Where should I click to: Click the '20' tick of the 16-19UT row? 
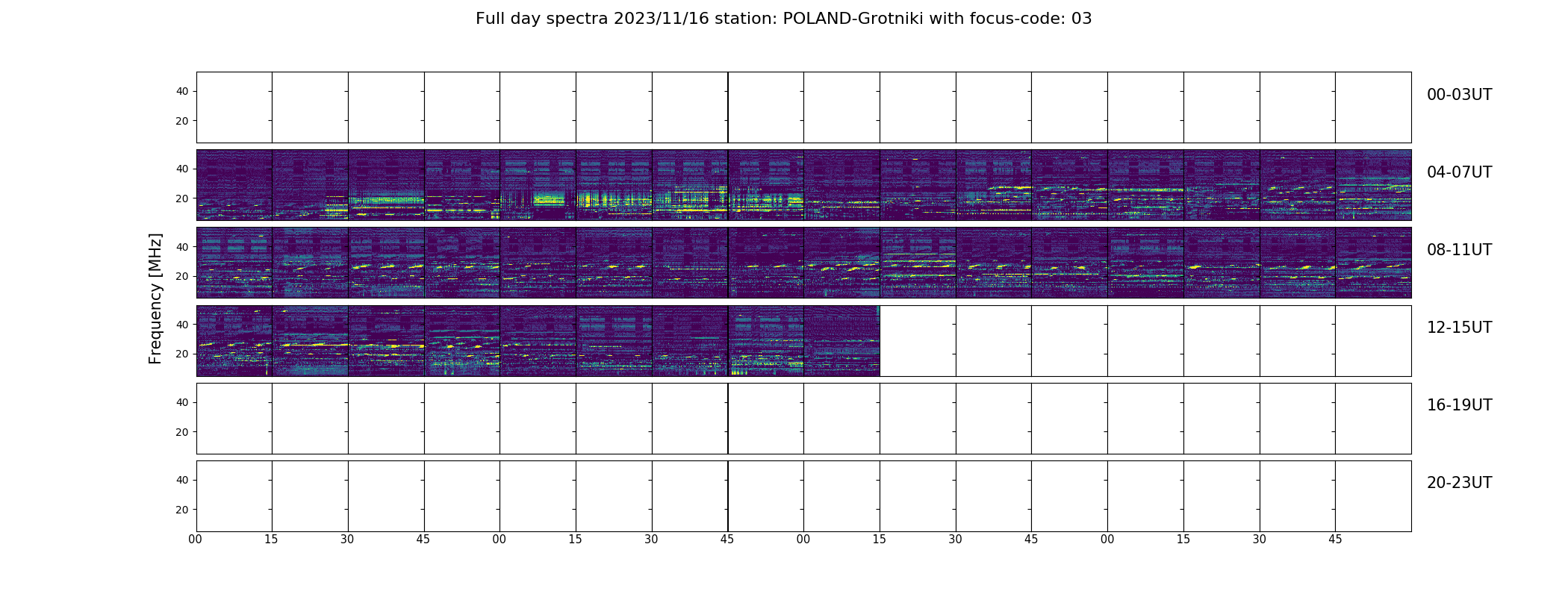point(181,432)
